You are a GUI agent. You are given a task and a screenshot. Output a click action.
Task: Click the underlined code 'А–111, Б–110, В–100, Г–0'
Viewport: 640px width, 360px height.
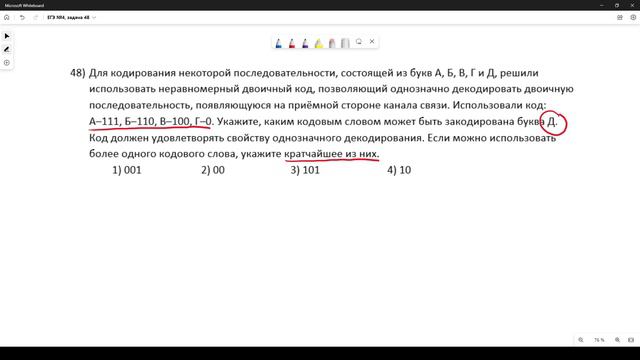[x=150, y=122]
